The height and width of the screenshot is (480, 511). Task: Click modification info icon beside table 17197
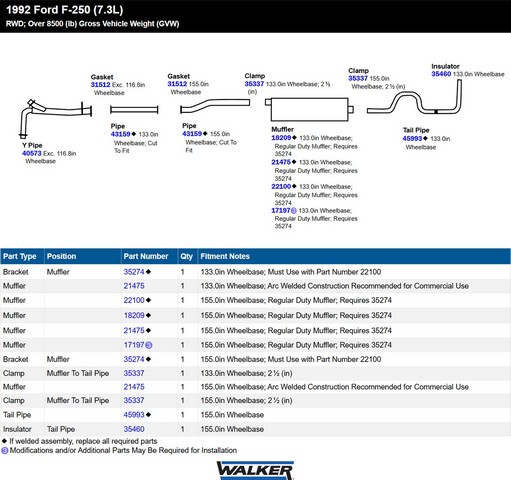149,345
